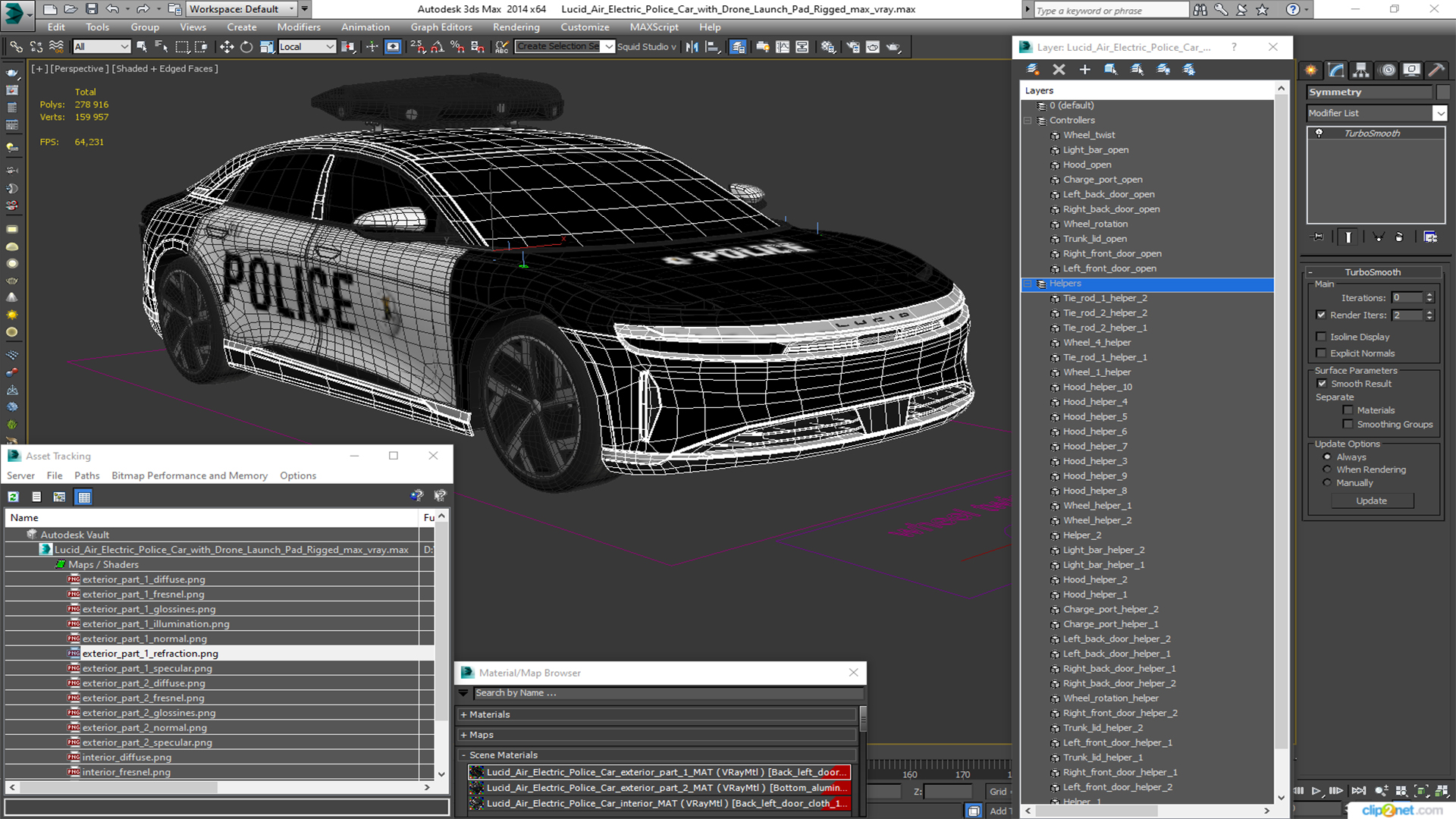
Task: Activate the Select and Rotate tool
Action: pyautogui.click(x=246, y=47)
